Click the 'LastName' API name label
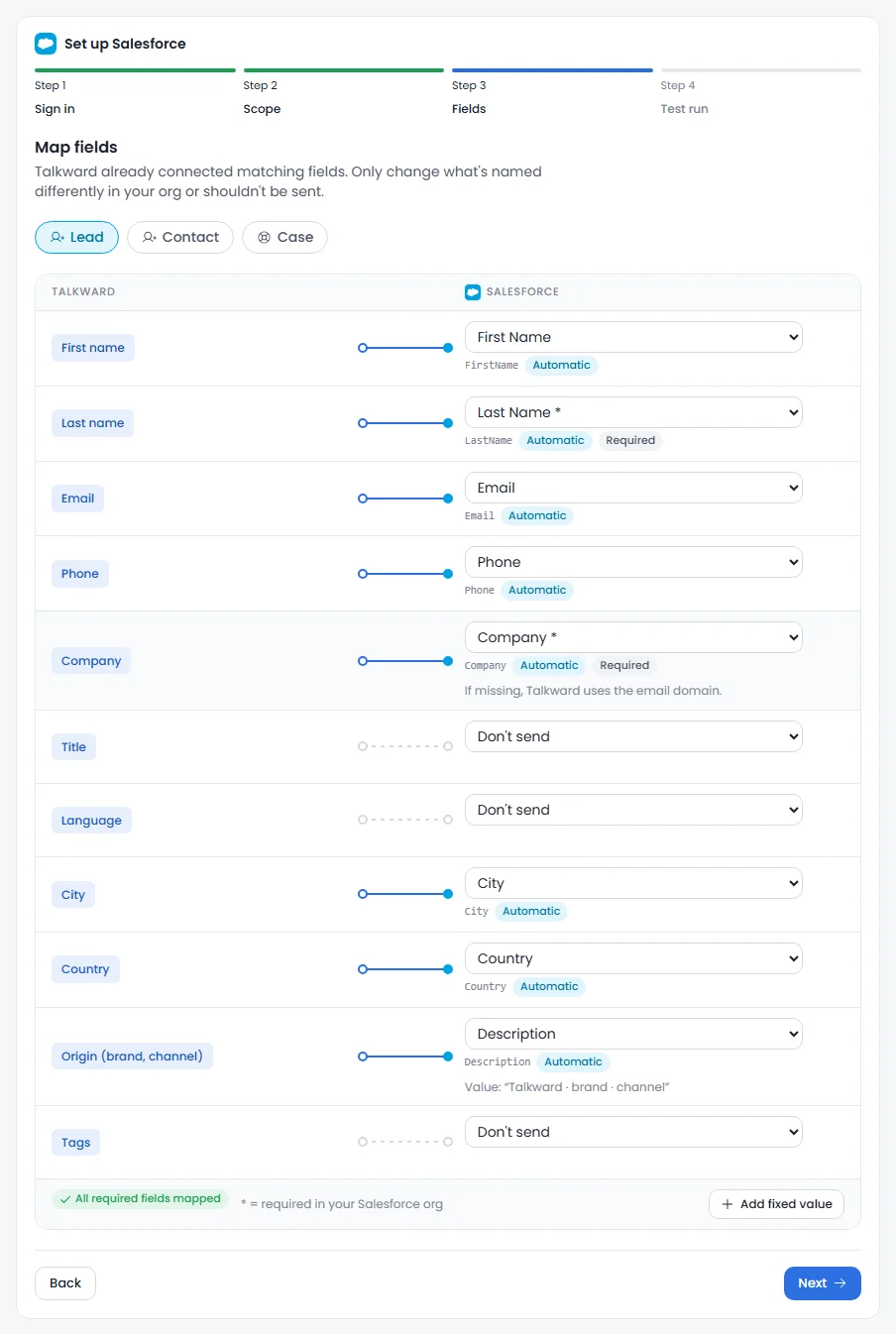The image size is (896, 1334). 489,441
